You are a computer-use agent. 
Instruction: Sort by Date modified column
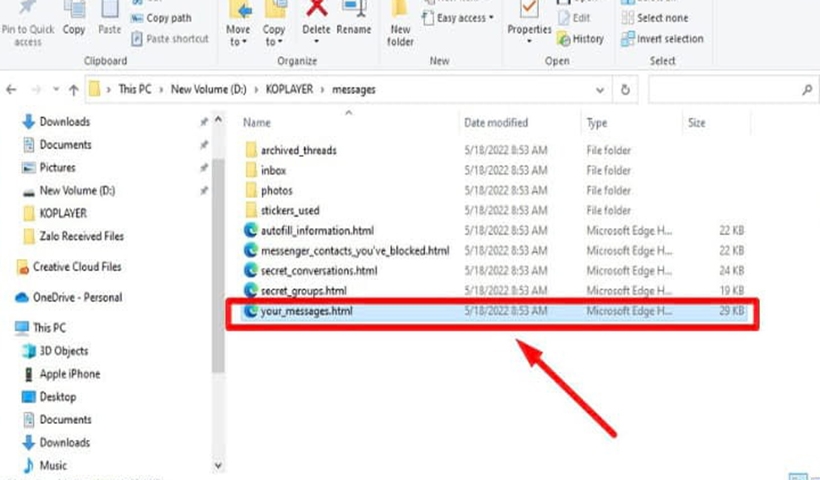tap(496, 123)
